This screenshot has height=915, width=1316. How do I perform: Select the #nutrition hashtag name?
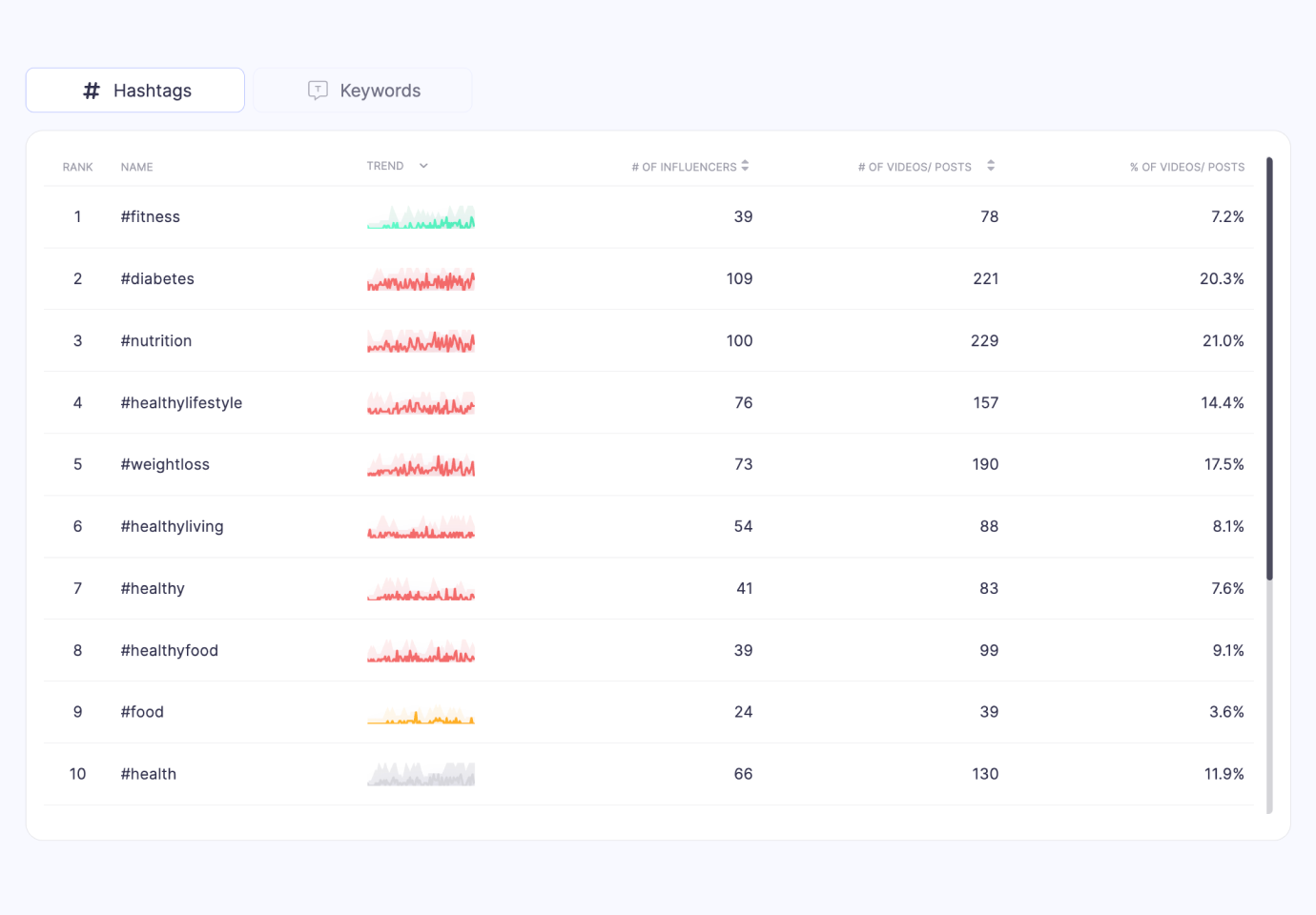[x=156, y=341]
